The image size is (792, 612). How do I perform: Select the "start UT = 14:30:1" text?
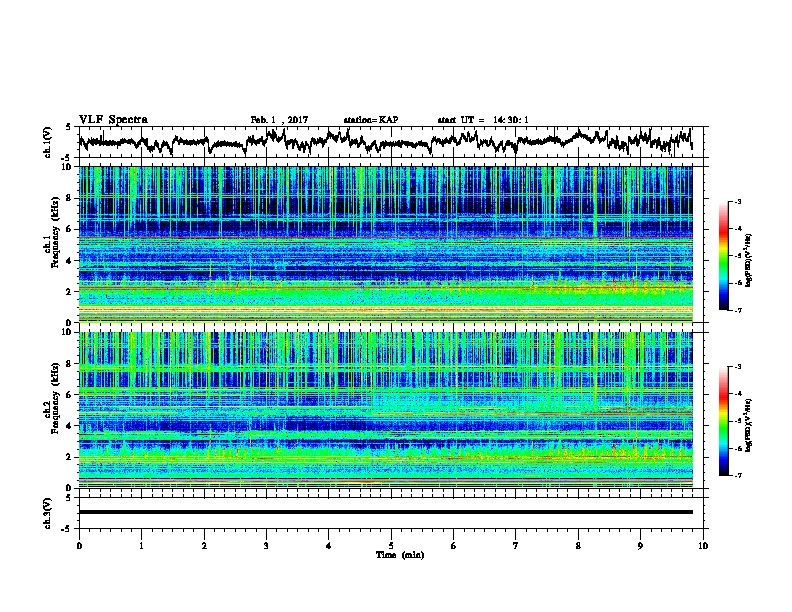coord(483,120)
